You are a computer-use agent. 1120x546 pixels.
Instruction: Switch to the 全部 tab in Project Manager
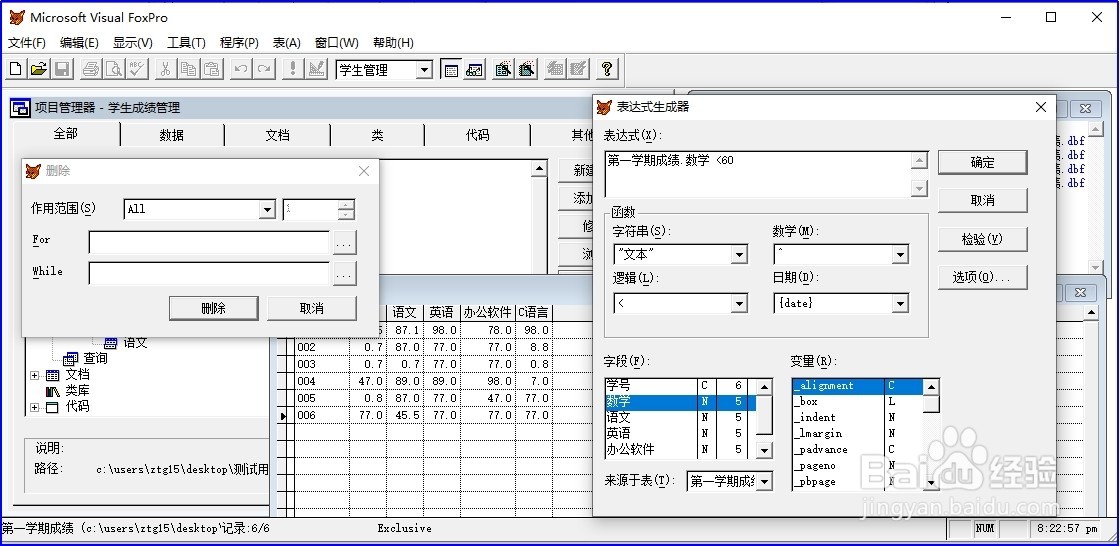pyautogui.click(x=66, y=134)
